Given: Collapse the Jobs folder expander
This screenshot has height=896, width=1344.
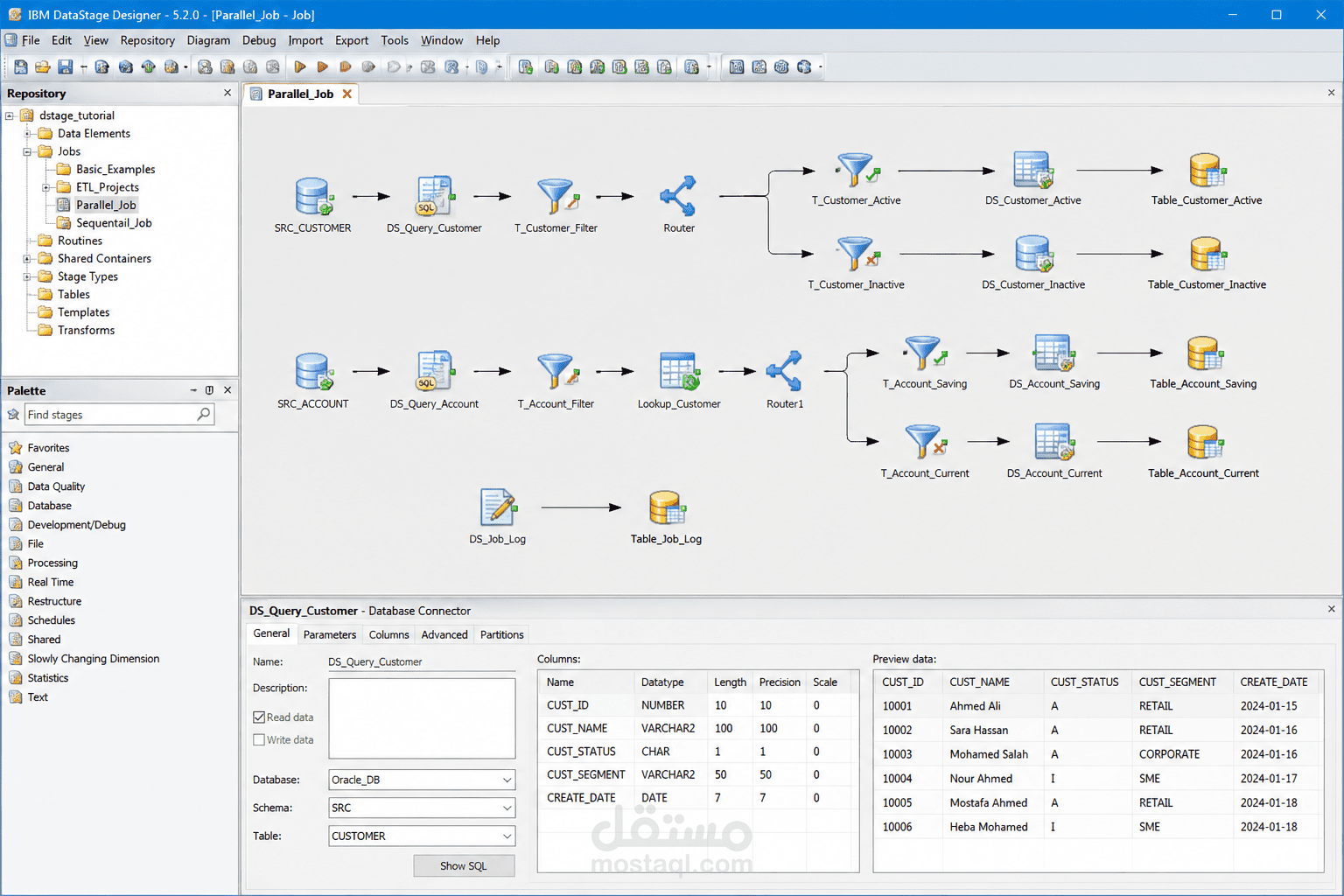Looking at the screenshot, I should [27, 151].
